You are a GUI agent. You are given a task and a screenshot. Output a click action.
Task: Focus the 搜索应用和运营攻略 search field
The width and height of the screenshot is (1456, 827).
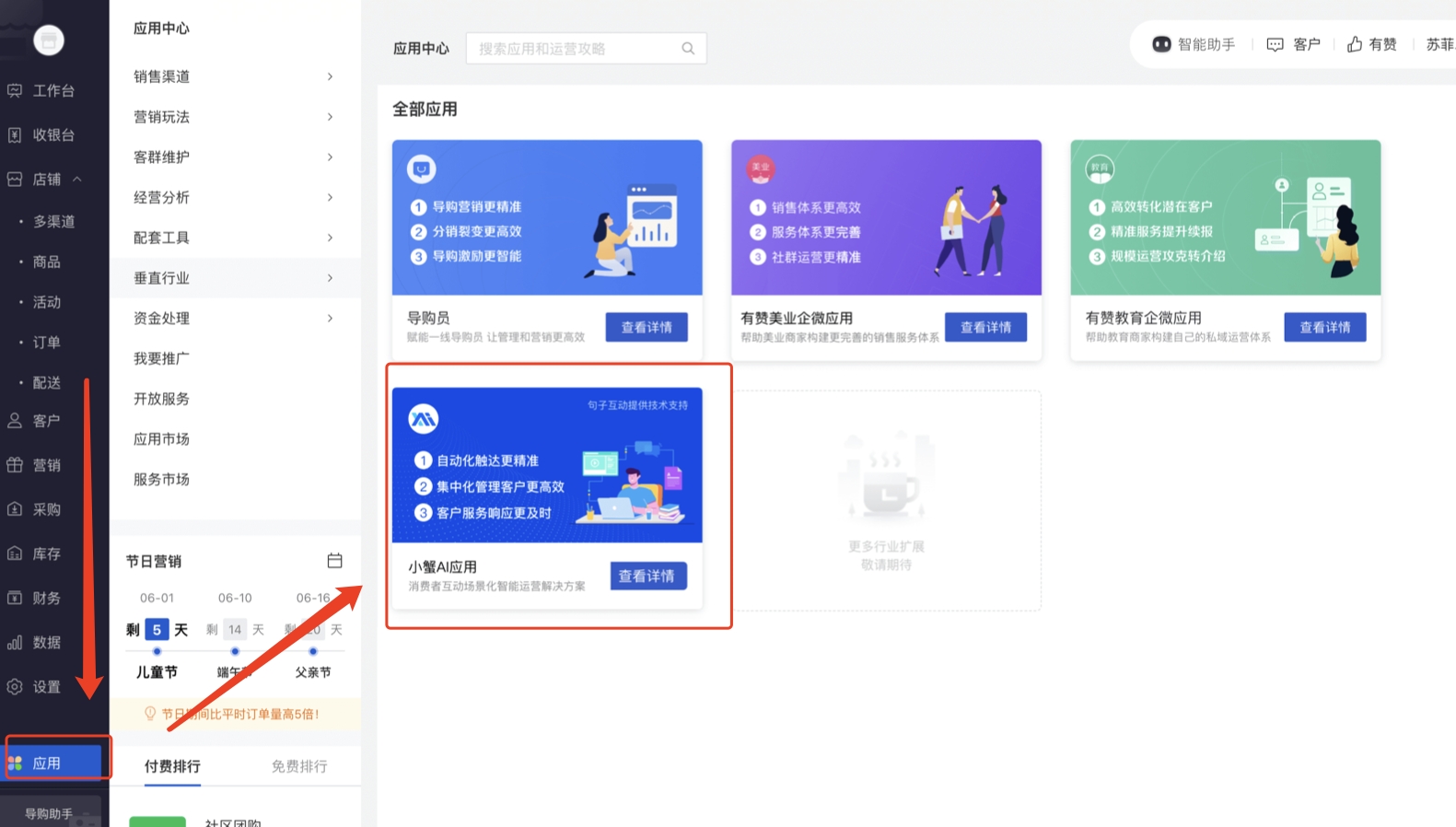pos(586,49)
